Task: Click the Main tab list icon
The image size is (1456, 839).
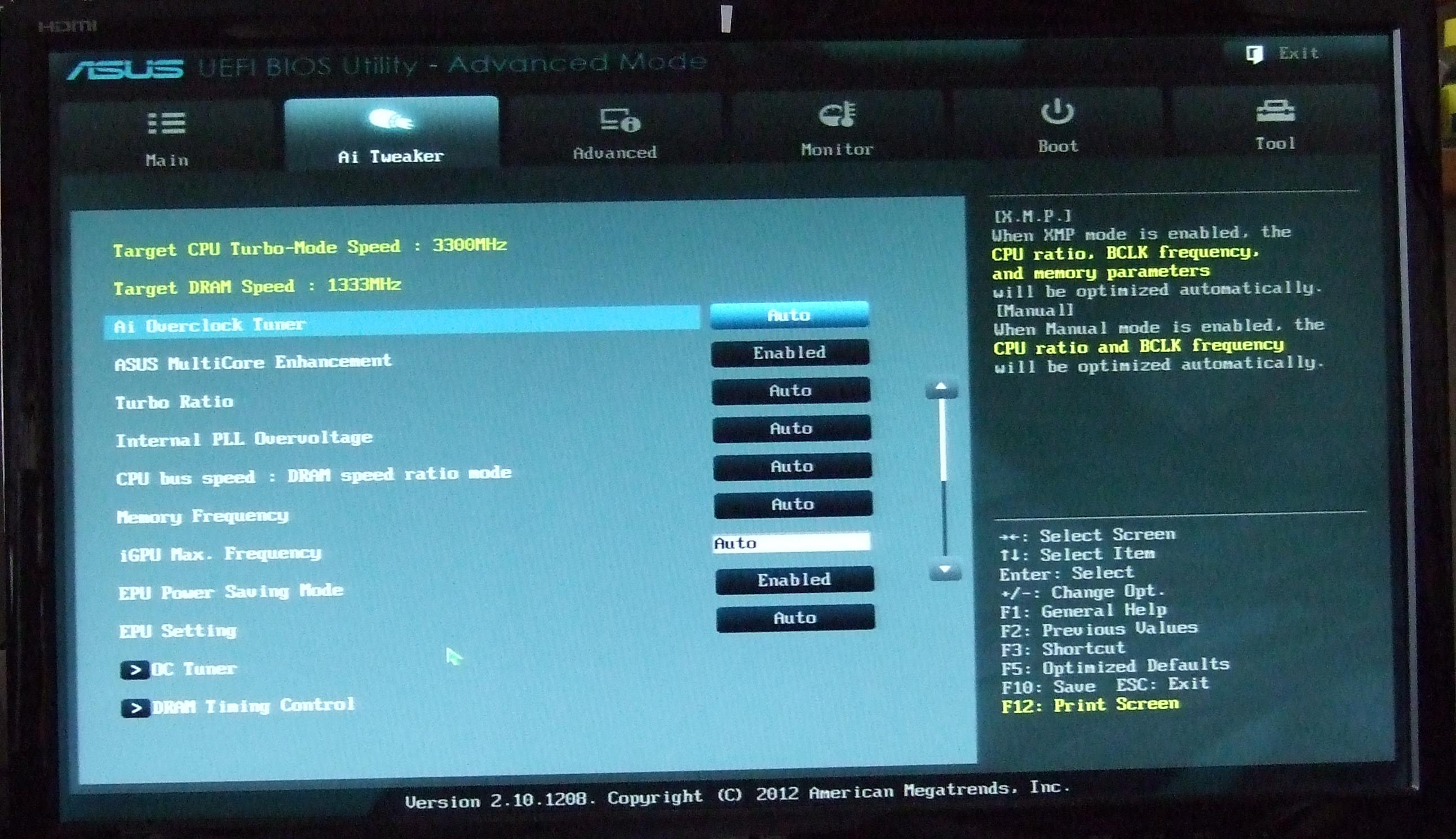Action: [167, 123]
